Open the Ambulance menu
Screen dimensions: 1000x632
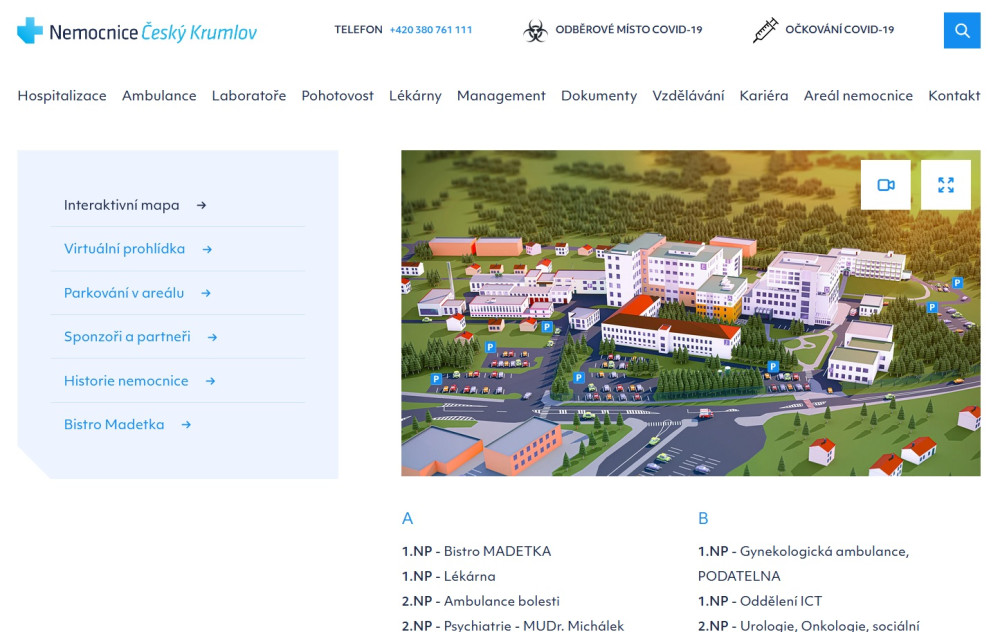coord(159,96)
